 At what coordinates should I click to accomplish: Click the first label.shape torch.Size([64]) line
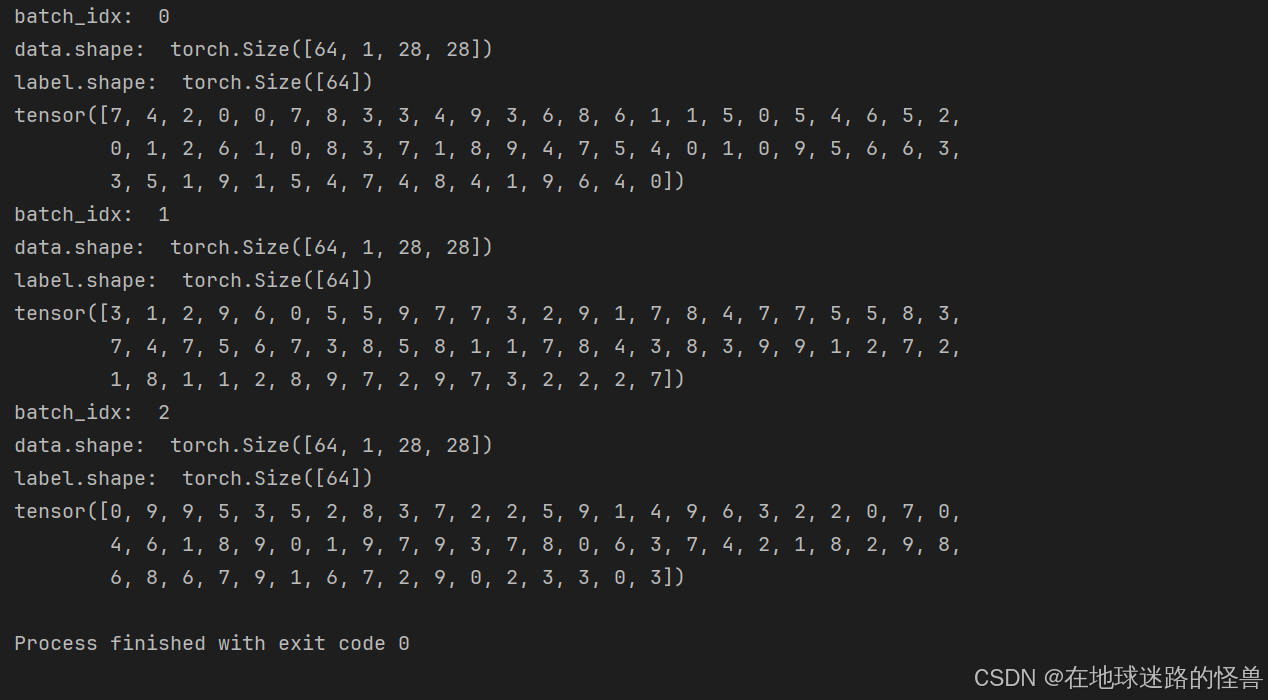(x=194, y=83)
